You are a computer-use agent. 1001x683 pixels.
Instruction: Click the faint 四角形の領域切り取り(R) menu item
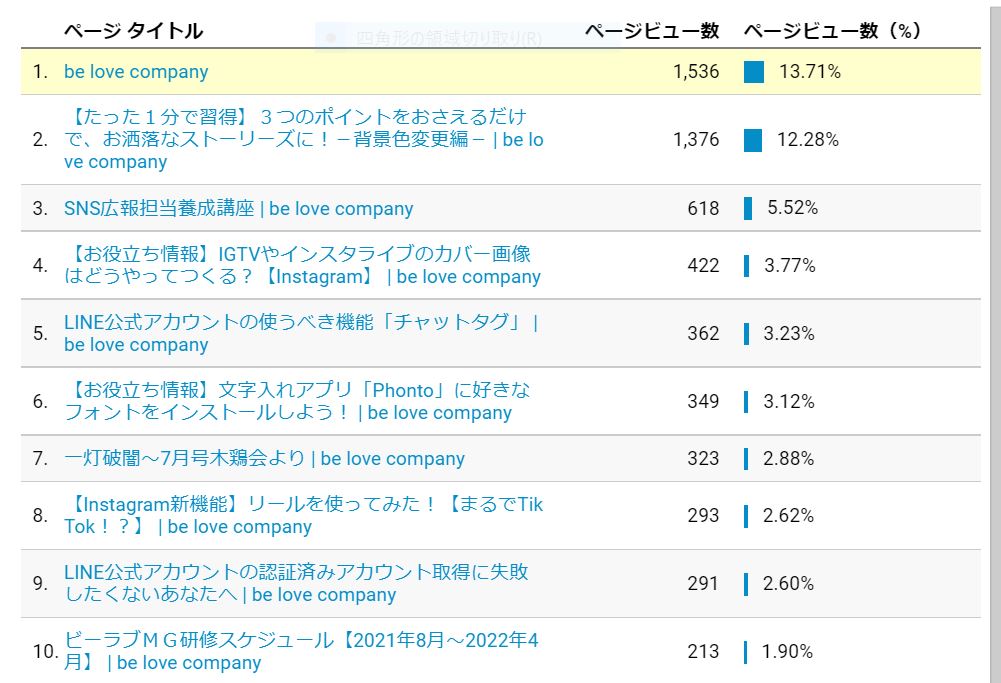449,39
